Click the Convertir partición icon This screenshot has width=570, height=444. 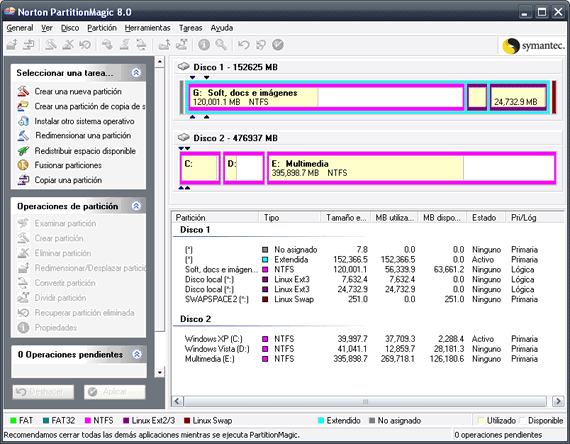(23, 283)
